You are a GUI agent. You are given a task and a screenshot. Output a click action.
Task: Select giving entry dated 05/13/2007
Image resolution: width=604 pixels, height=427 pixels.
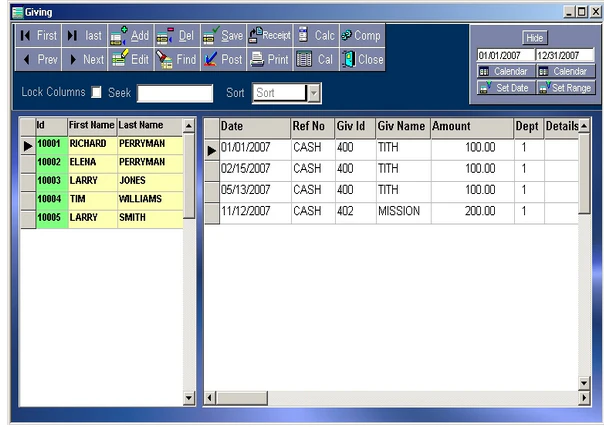pyautogui.click(x=391, y=192)
